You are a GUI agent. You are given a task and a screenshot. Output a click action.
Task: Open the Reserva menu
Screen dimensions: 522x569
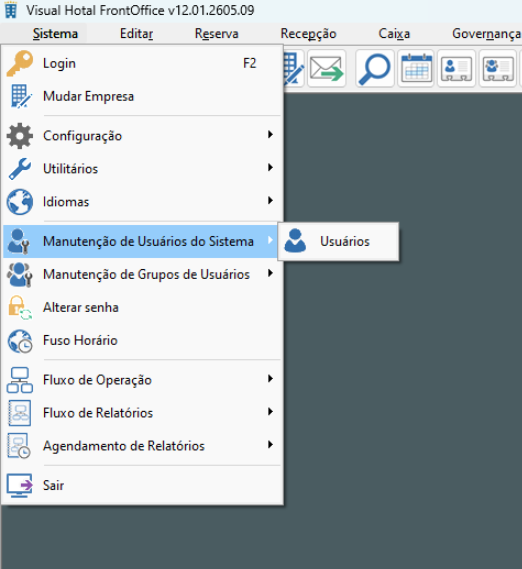(217, 34)
